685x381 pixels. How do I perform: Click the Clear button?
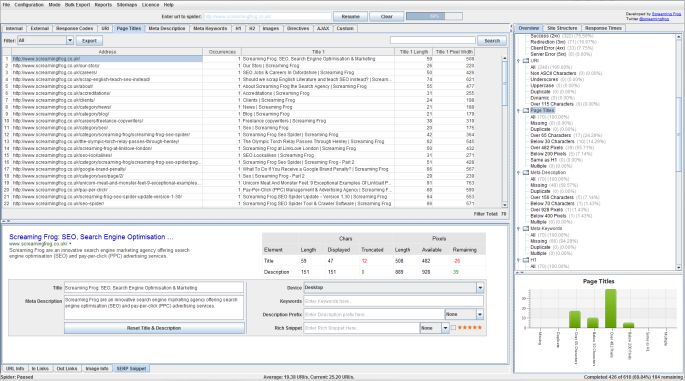point(387,17)
